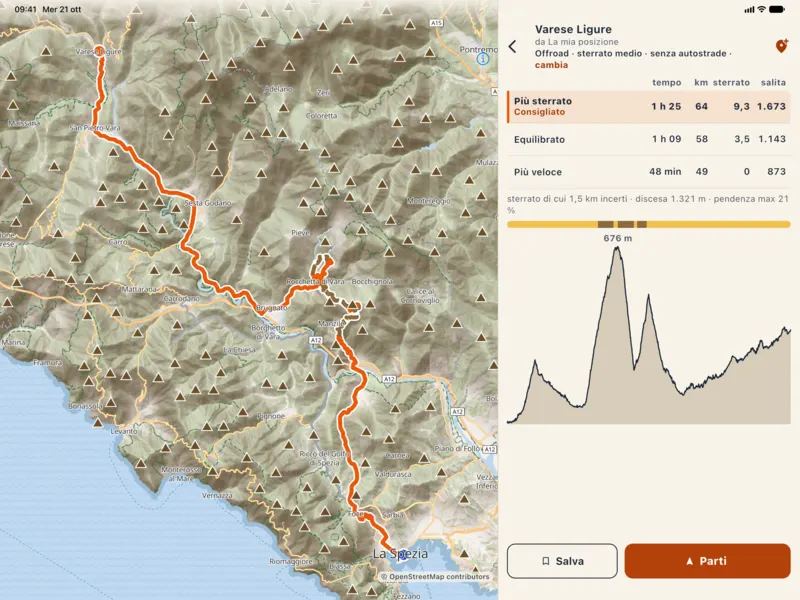The width and height of the screenshot is (800, 600).
Task: Tap the 'Brugnato' map label
Action: coord(272,308)
